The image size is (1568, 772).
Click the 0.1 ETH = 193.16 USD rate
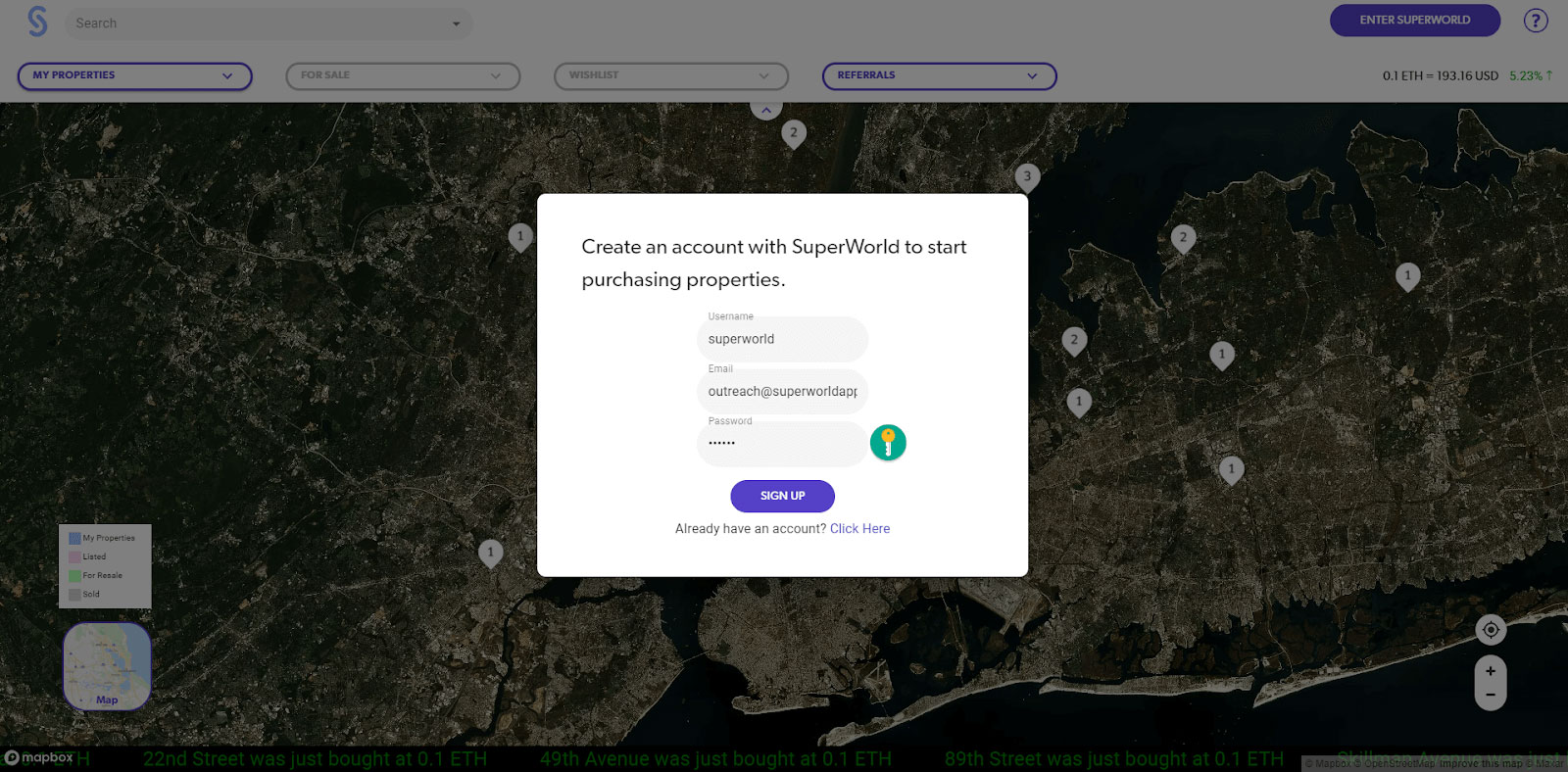tap(1441, 75)
